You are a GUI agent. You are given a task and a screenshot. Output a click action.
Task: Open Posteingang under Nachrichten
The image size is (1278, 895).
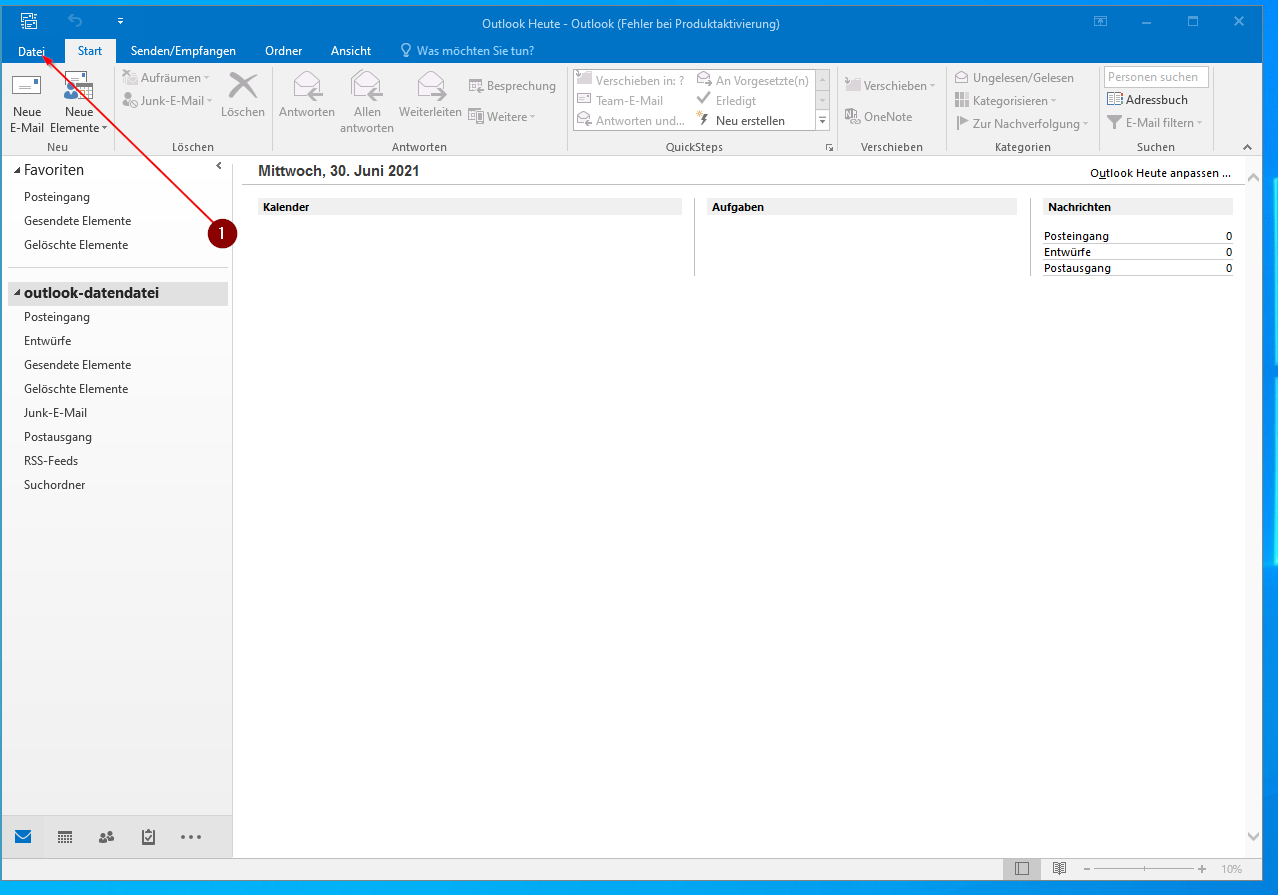tap(1076, 236)
